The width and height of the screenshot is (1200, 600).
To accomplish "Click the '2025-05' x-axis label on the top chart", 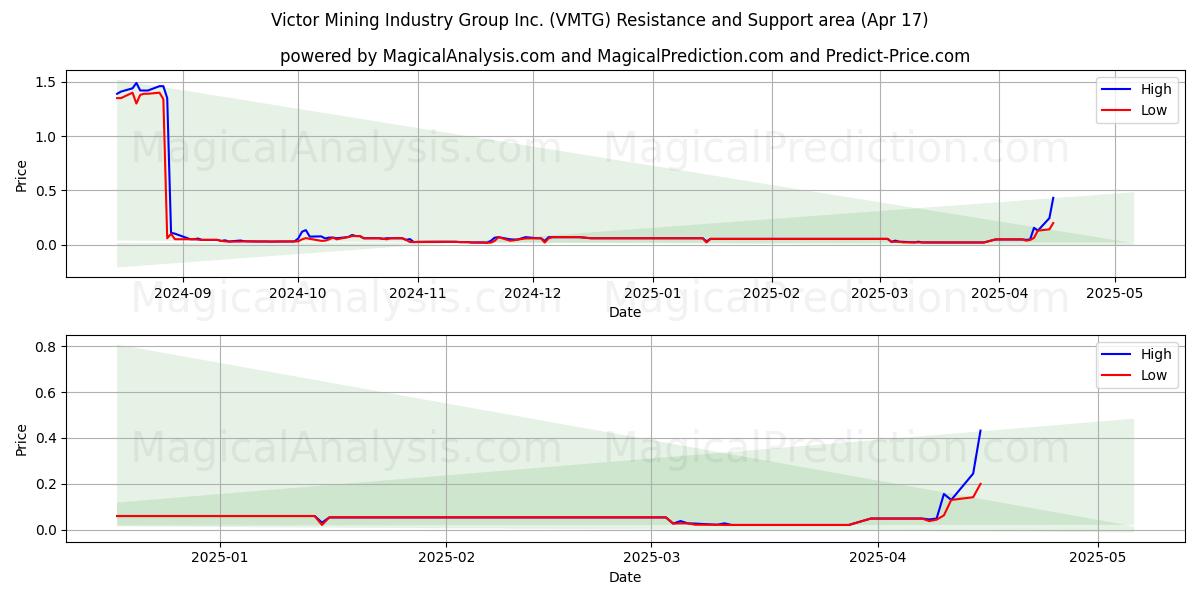I will [x=1115, y=294].
